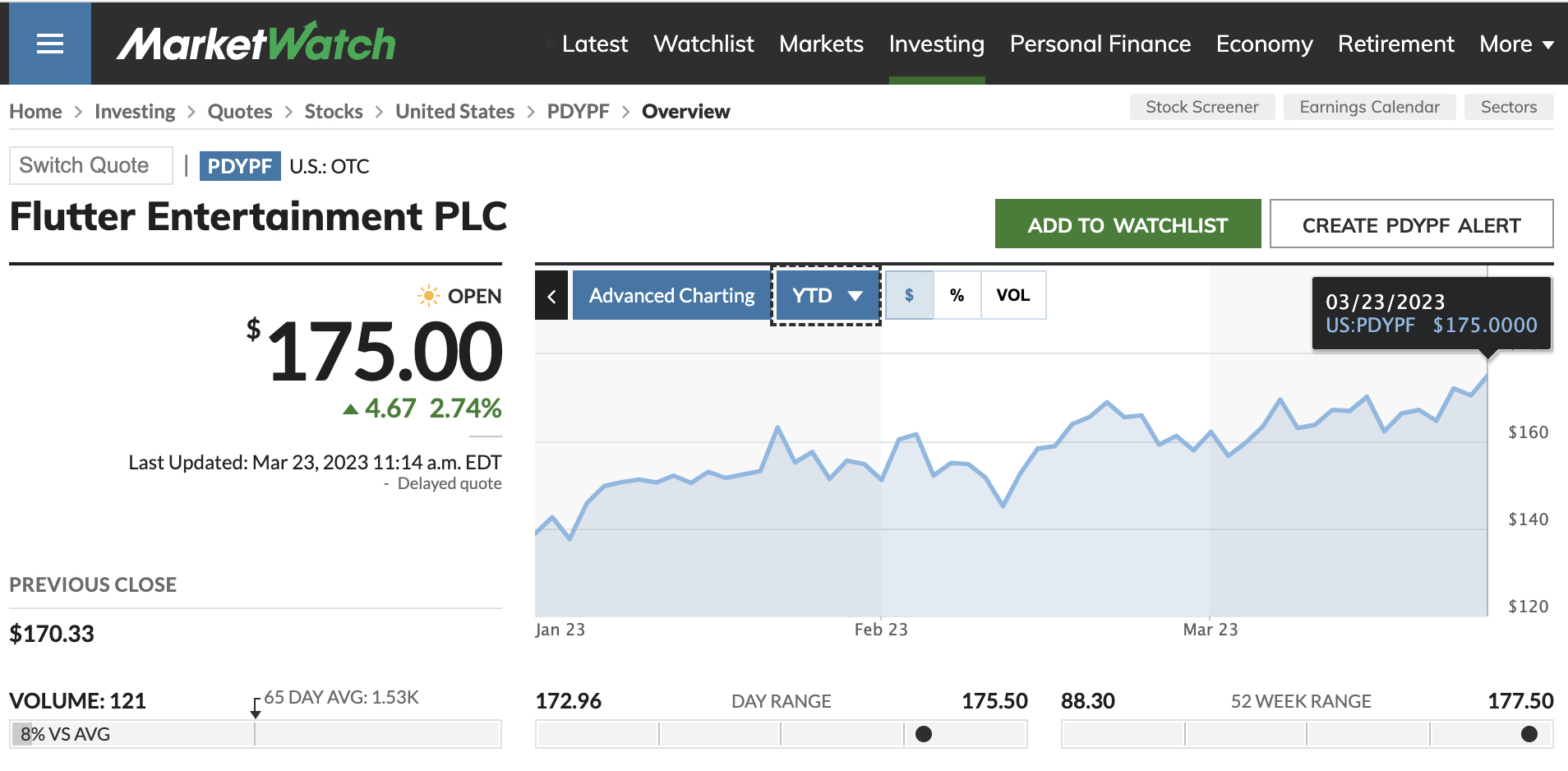
Task: Click the sun icon next to OPEN
Action: 428,296
